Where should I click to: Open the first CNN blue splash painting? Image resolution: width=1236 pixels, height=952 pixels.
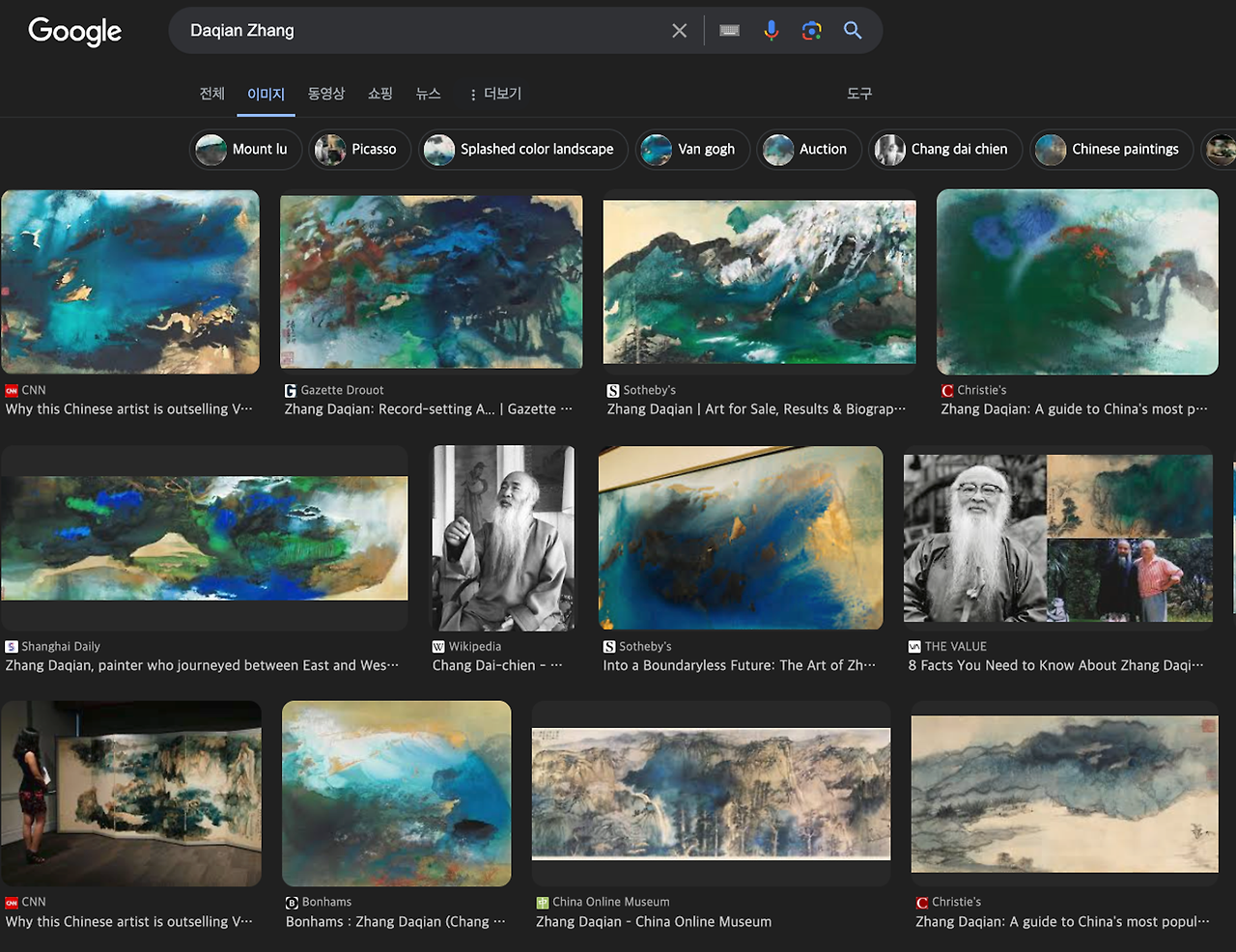point(130,282)
